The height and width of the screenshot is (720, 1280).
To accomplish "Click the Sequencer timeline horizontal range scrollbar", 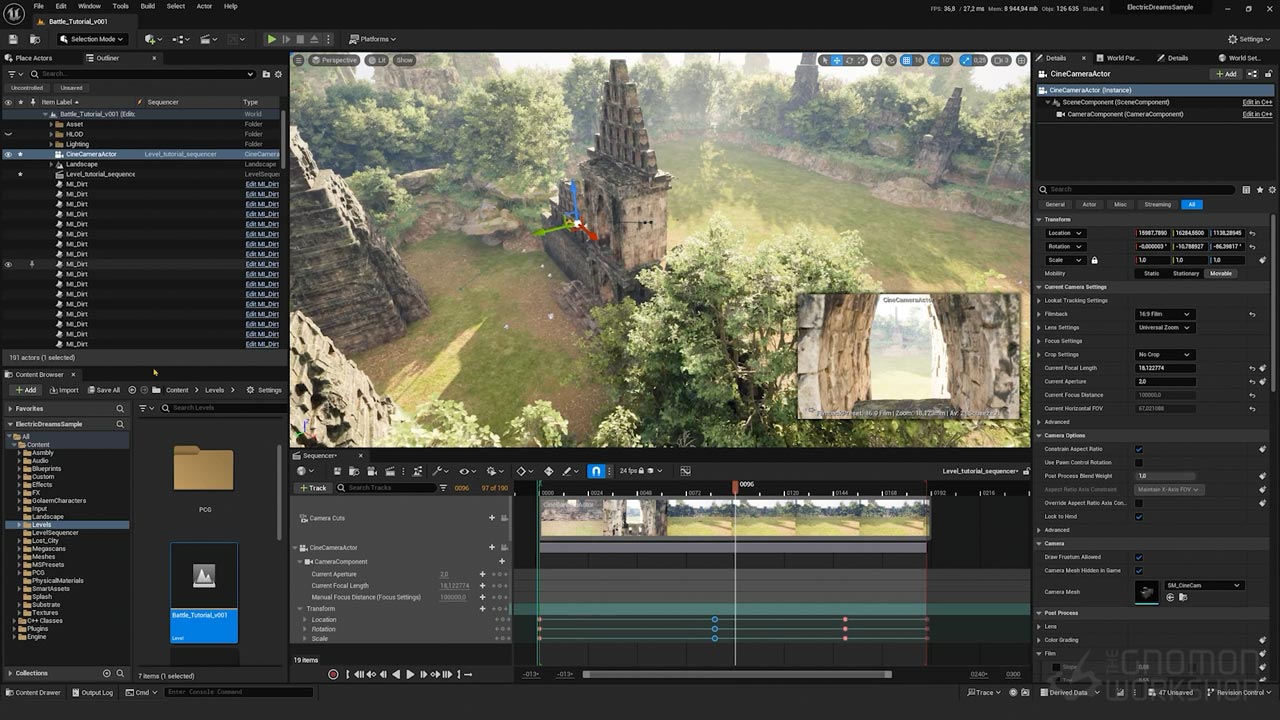I will click(x=736, y=674).
